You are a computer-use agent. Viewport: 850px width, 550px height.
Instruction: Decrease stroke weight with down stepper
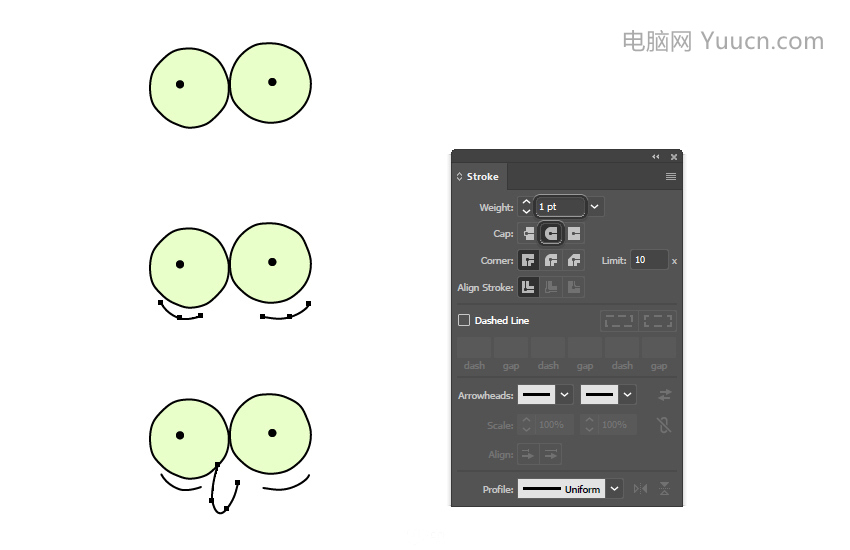tap(526, 211)
